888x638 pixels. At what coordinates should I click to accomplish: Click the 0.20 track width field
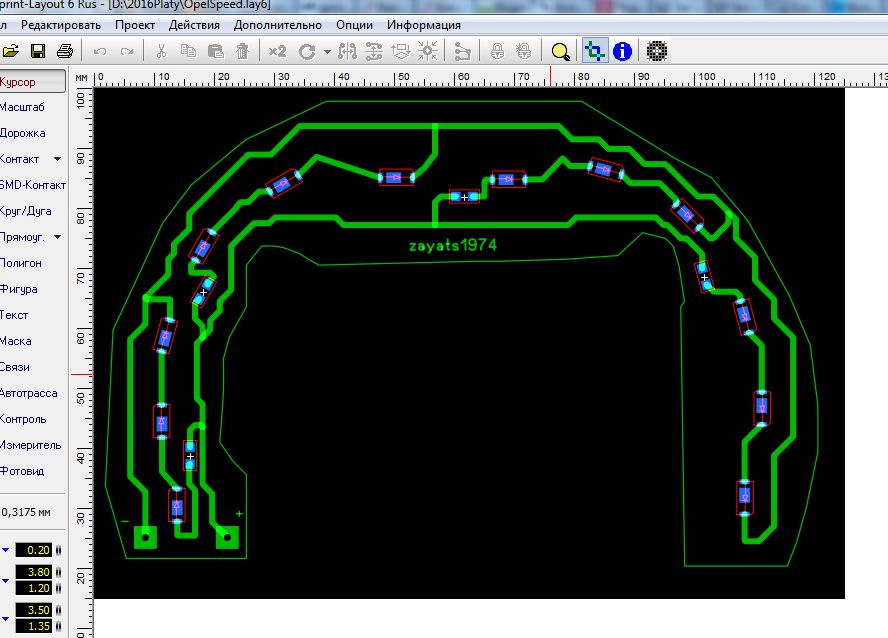tap(33, 550)
